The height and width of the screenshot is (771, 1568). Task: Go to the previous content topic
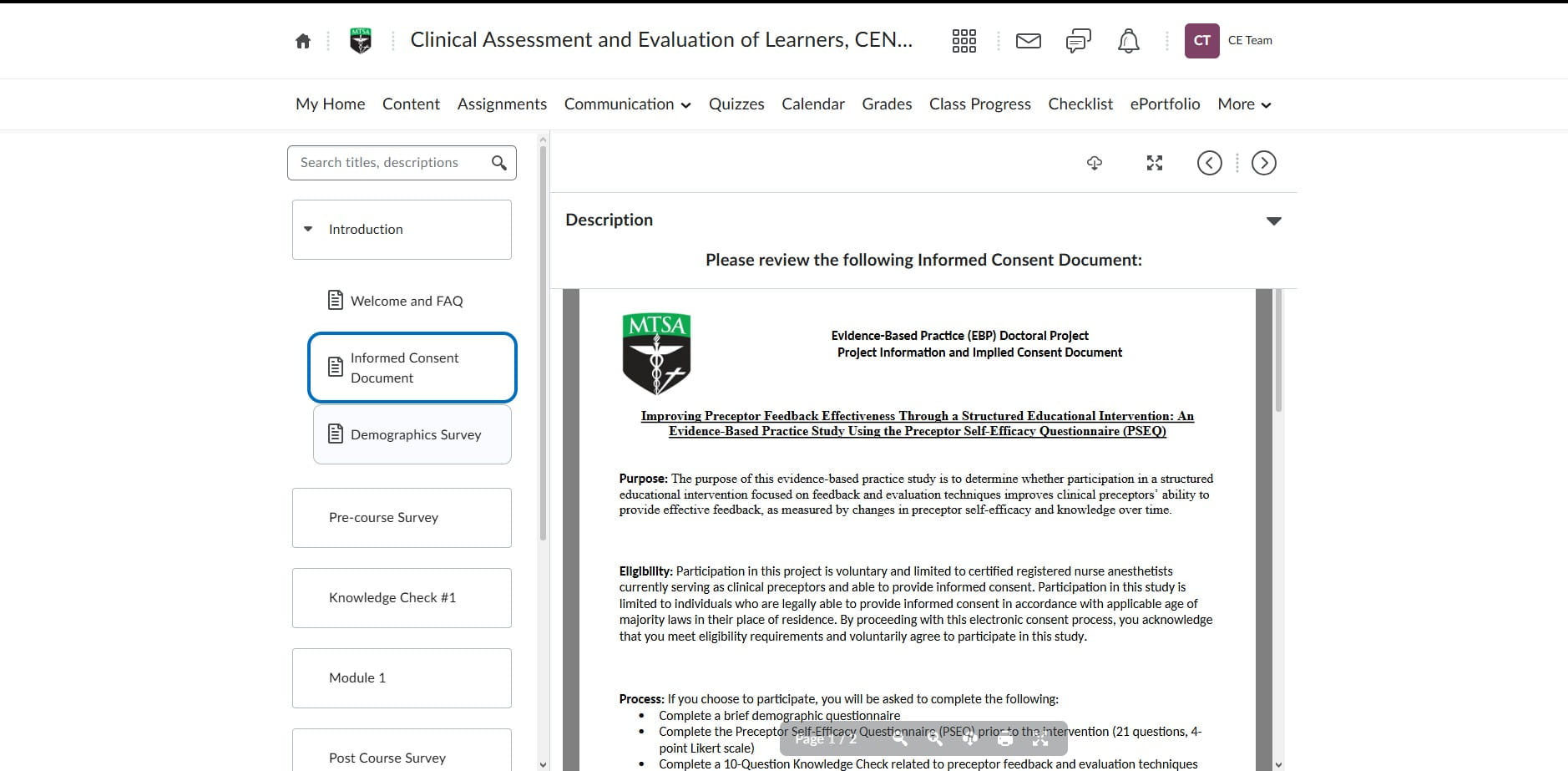click(x=1210, y=163)
